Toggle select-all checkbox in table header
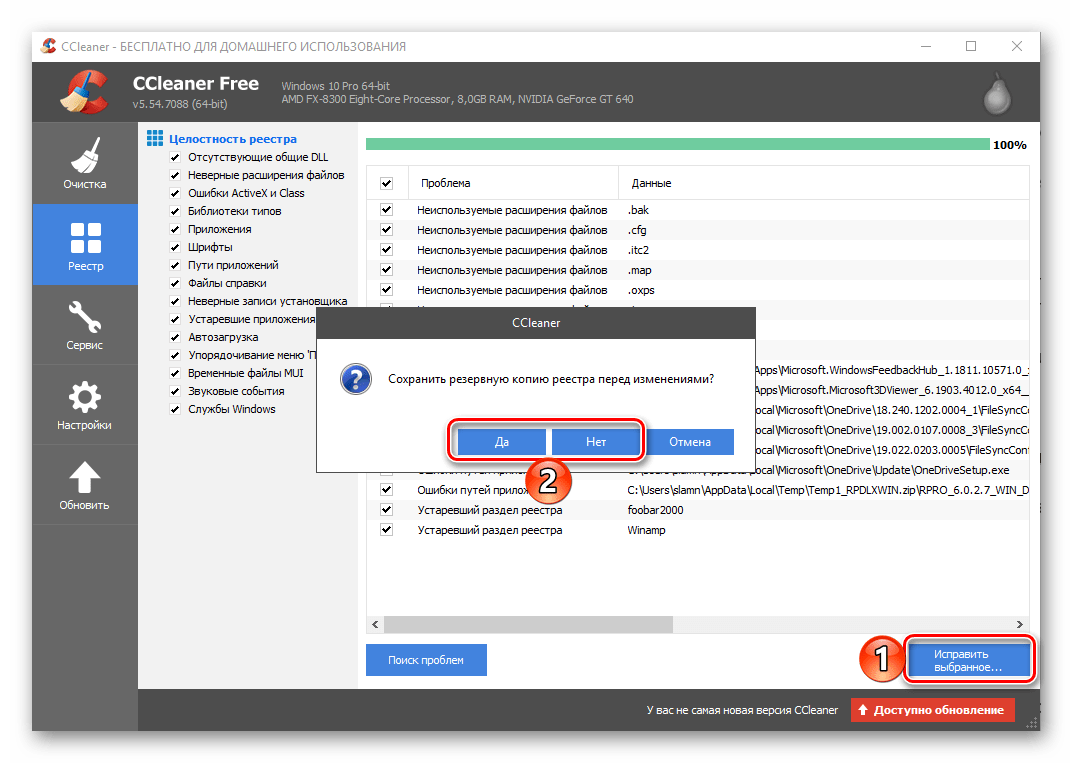1073x763 pixels. pyautogui.click(x=387, y=183)
